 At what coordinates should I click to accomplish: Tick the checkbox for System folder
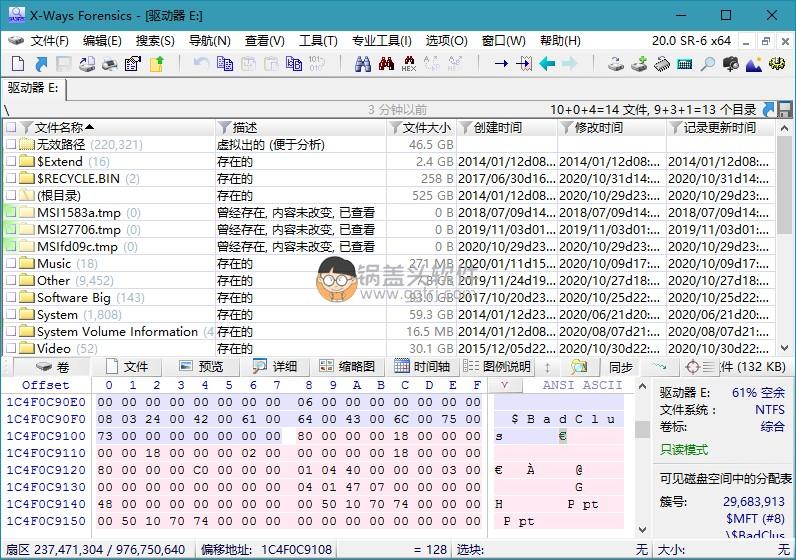click(x=11, y=315)
